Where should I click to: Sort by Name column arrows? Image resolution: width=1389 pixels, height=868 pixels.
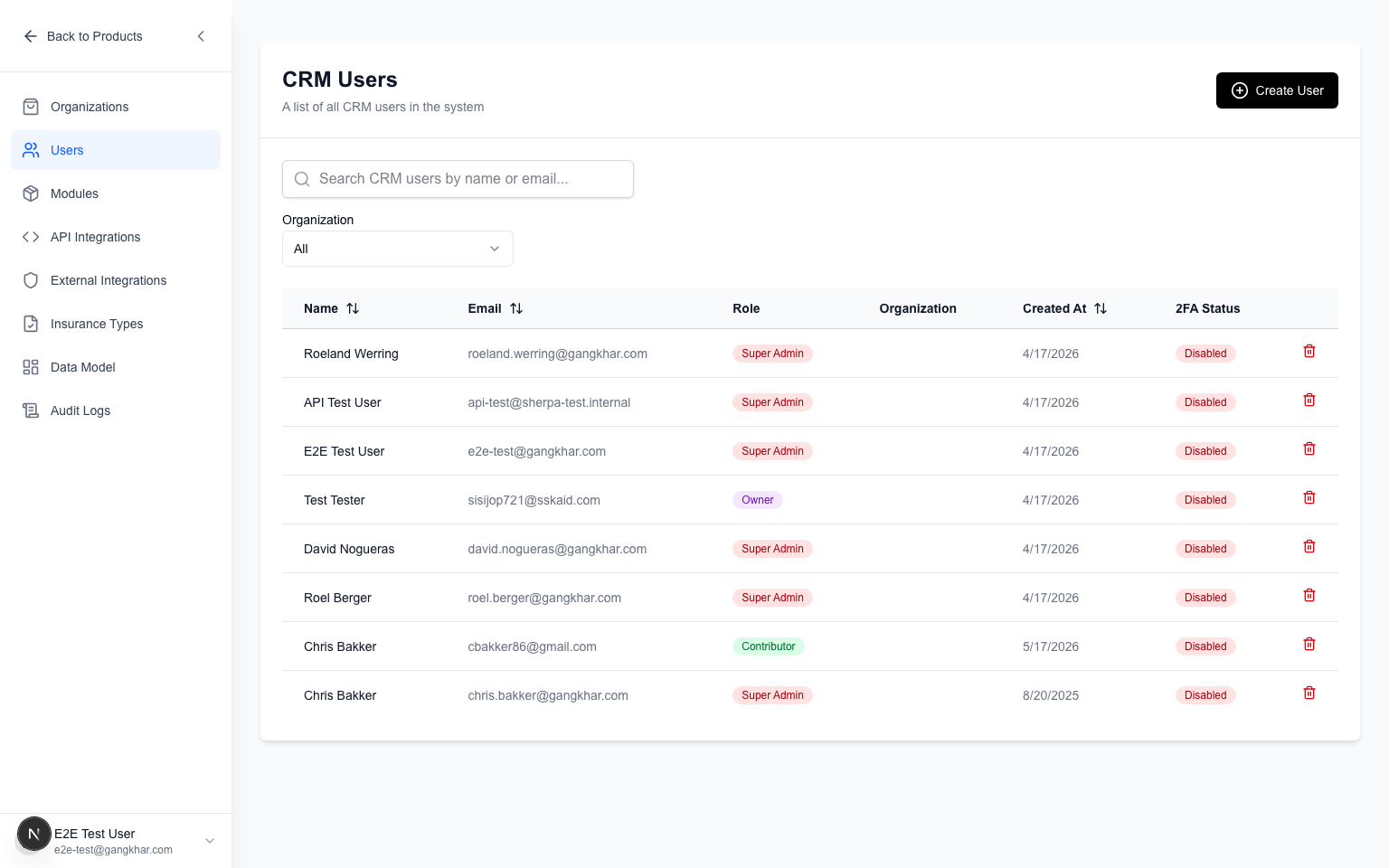point(353,308)
